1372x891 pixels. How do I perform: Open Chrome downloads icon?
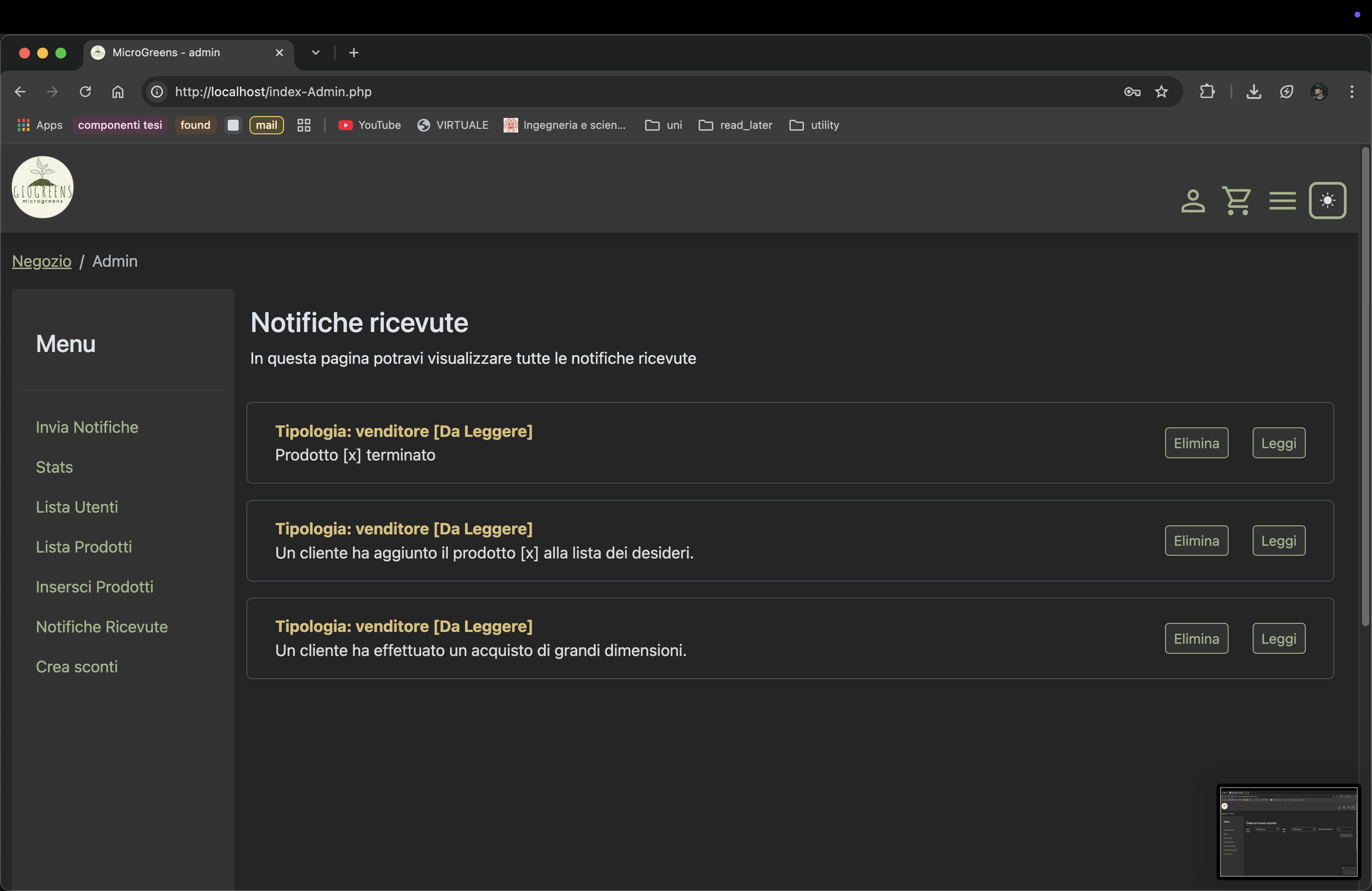tap(1253, 92)
